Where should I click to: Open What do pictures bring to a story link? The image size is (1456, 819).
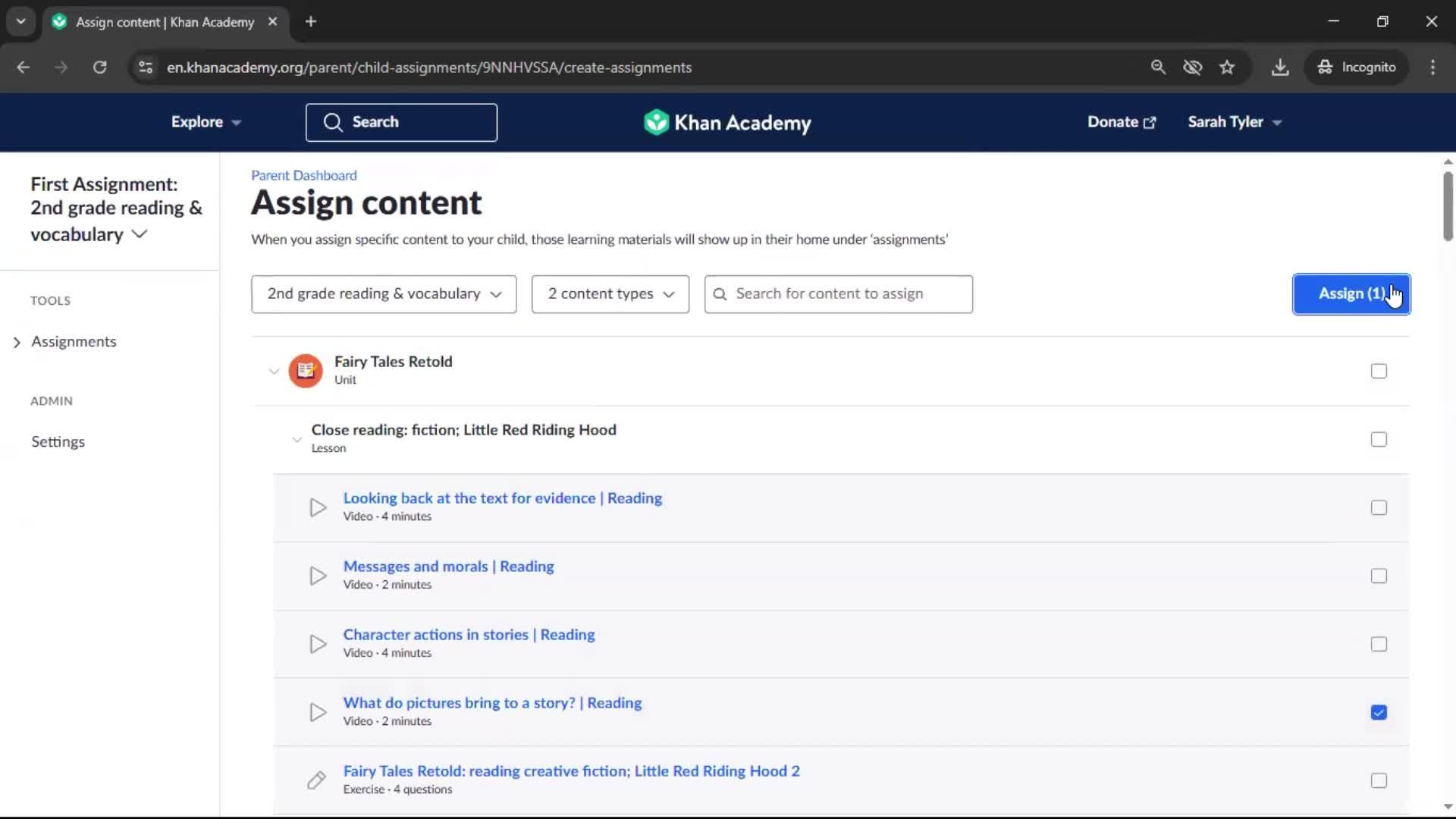[492, 703]
